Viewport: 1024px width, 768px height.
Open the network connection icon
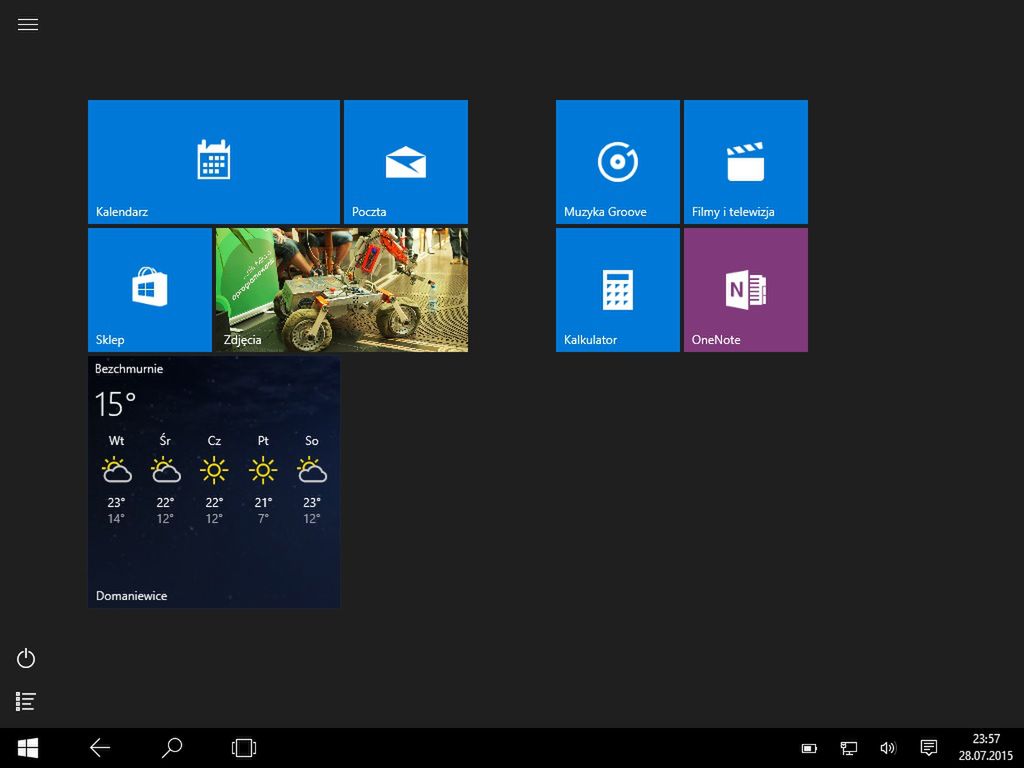(x=848, y=748)
